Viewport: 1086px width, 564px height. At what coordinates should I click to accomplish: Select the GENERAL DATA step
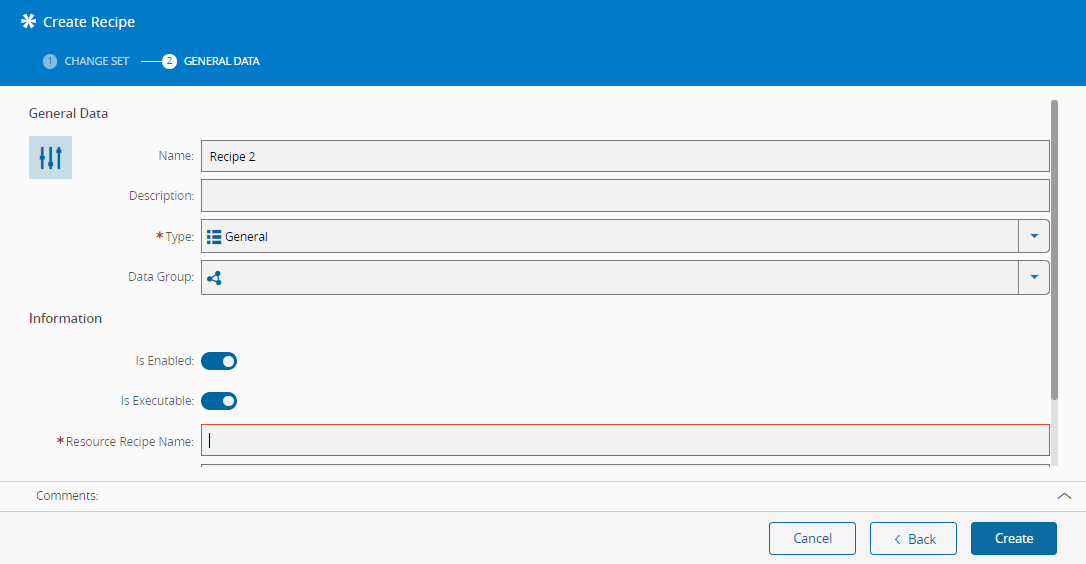coord(222,61)
